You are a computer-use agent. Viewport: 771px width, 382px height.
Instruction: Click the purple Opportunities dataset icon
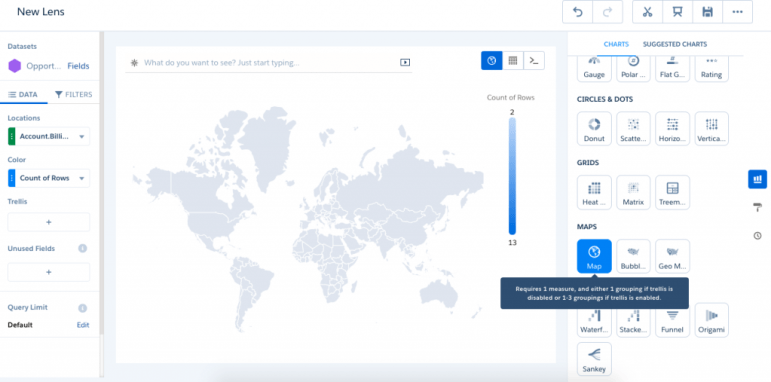coord(15,66)
